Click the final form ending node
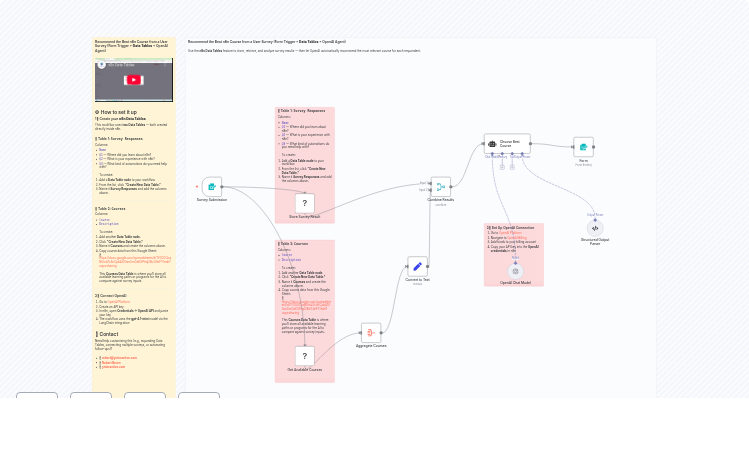This screenshot has width=749, height=450. click(x=583, y=147)
